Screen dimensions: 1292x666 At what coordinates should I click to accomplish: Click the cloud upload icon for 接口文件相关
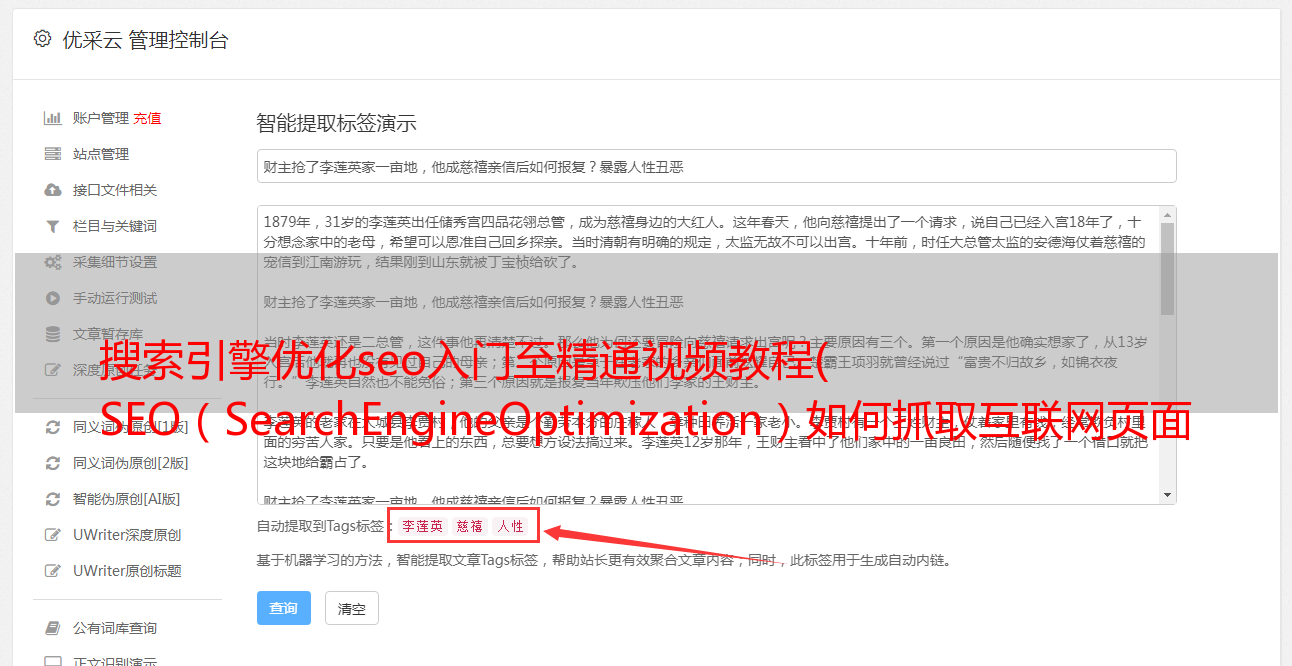53,190
